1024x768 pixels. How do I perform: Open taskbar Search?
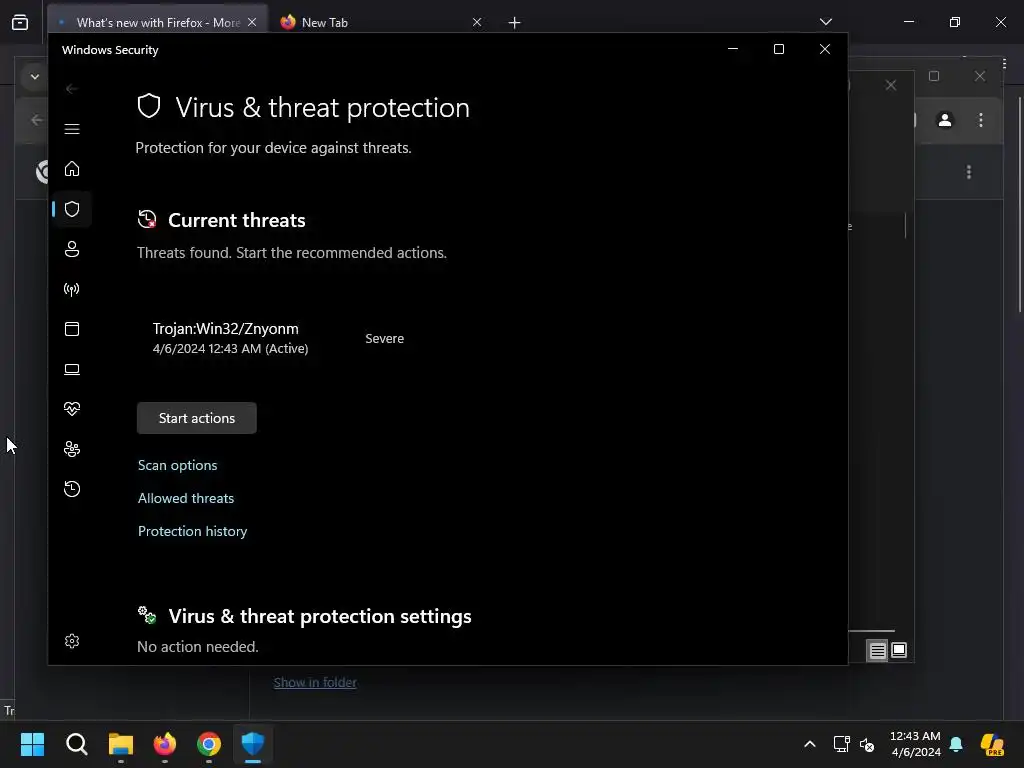click(76, 744)
